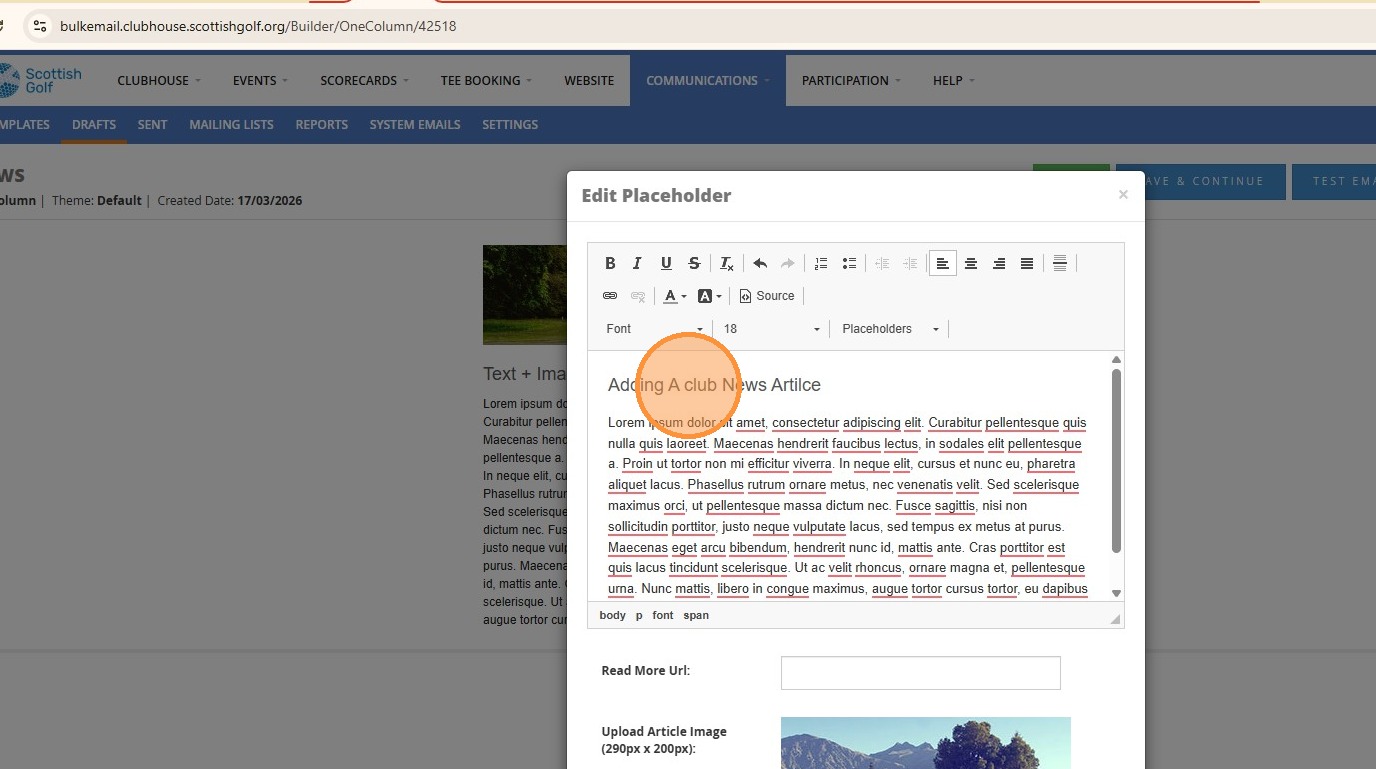Open the background color dropdown
The height and width of the screenshot is (769, 1376).
click(709, 296)
